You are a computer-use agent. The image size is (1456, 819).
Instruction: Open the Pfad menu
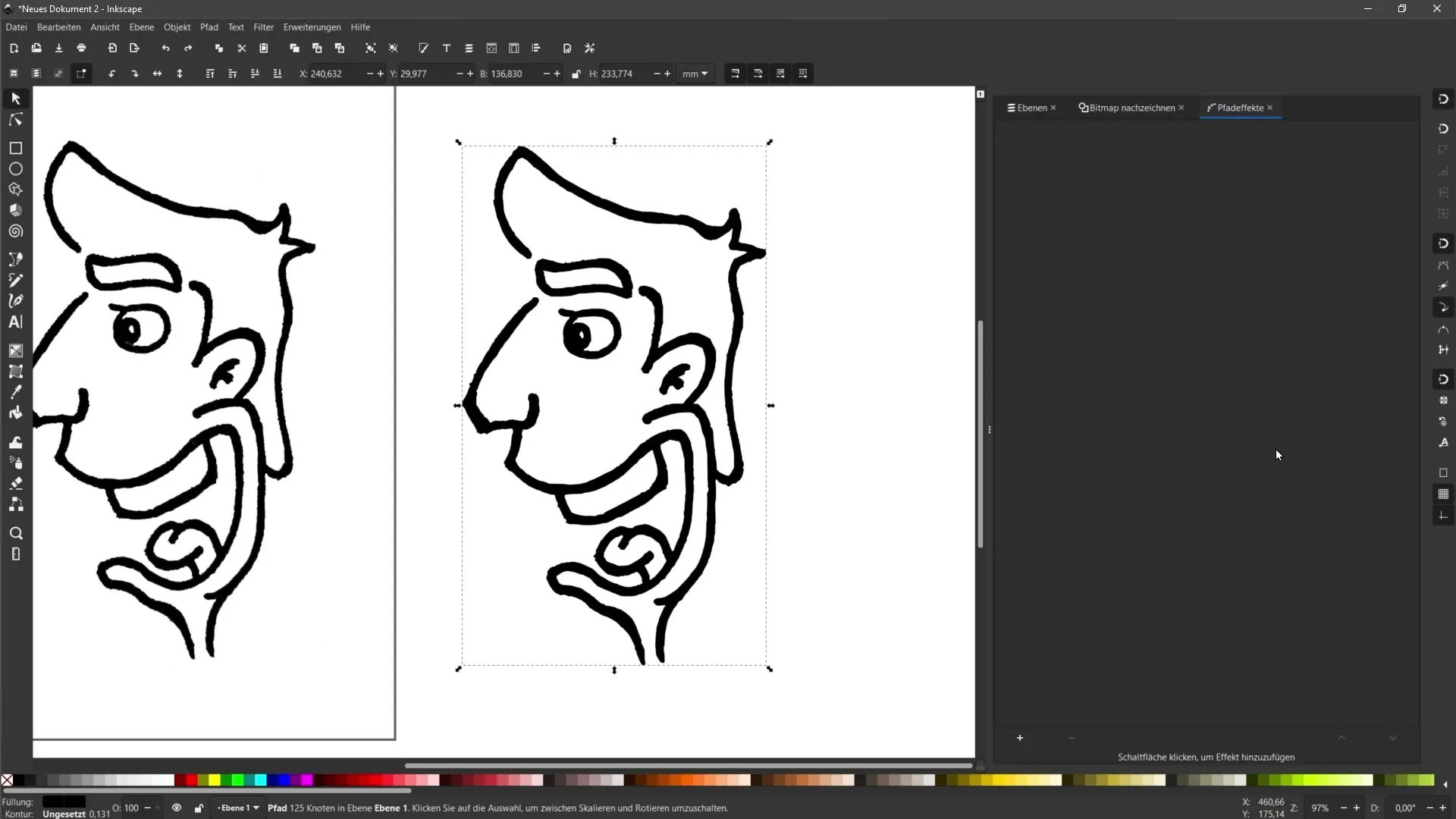coord(209,27)
